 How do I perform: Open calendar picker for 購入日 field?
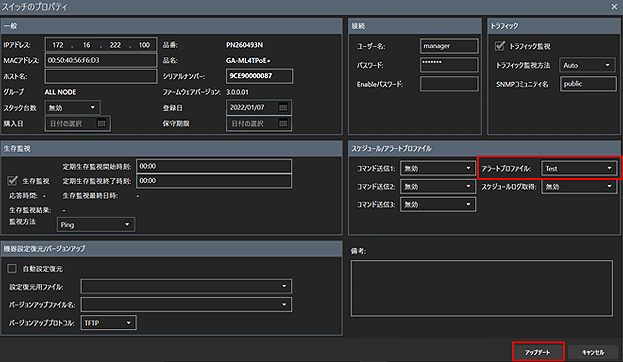101,124
